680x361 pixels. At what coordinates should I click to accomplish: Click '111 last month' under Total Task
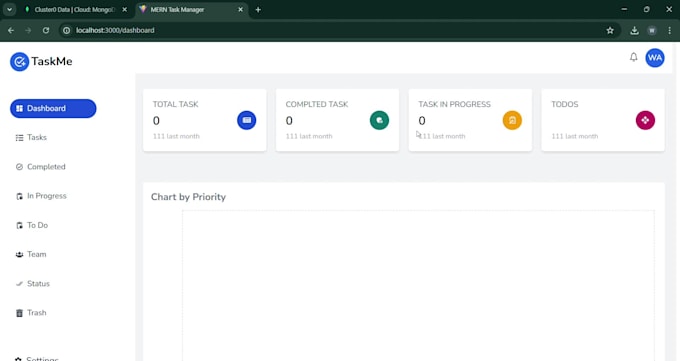click(x=176, y=136)
